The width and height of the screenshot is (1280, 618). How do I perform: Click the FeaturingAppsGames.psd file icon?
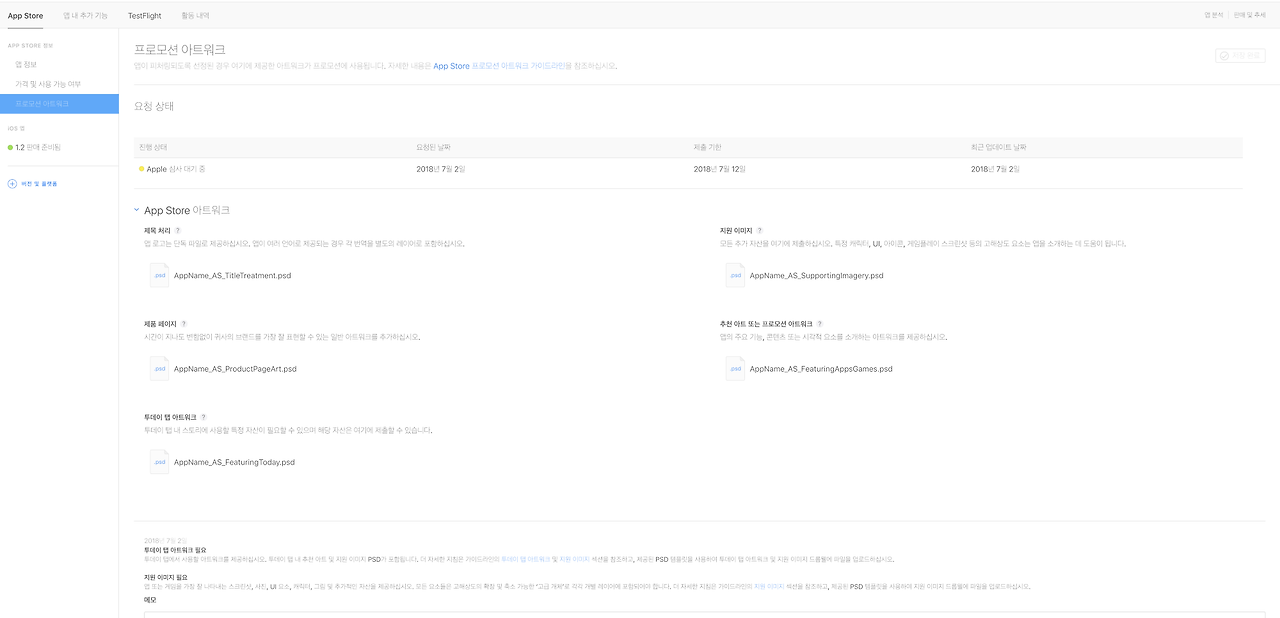[x=735, y=369]
